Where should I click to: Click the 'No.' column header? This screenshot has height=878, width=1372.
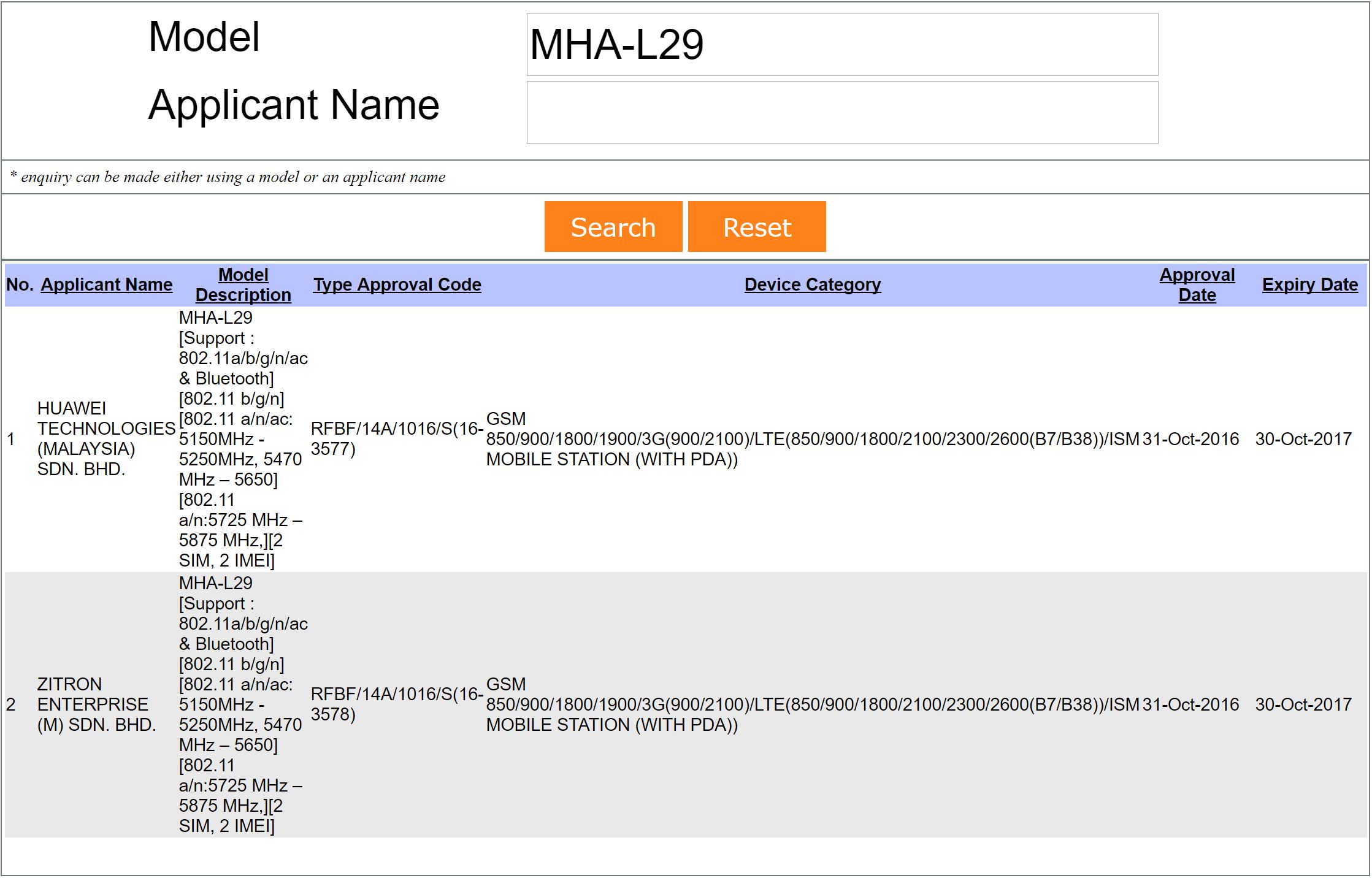pos(20,284)
